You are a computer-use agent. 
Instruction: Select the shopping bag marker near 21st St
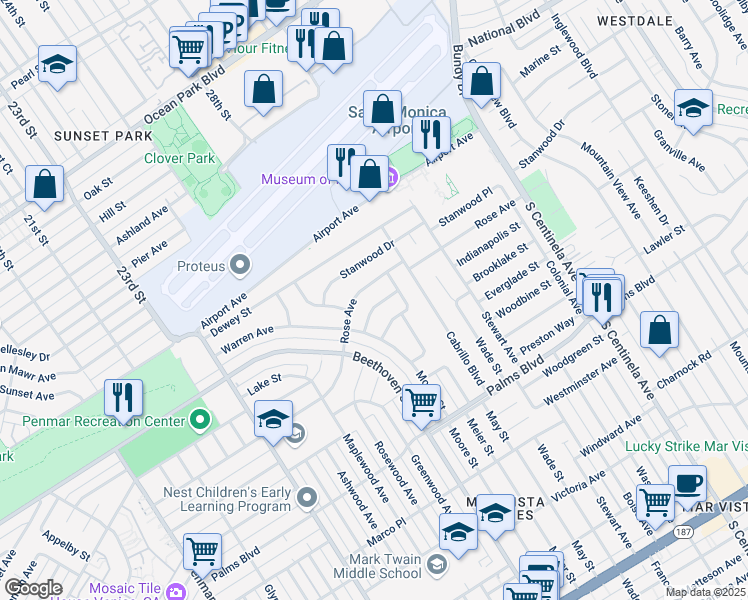pyautogui.click(x=44, y=185)
